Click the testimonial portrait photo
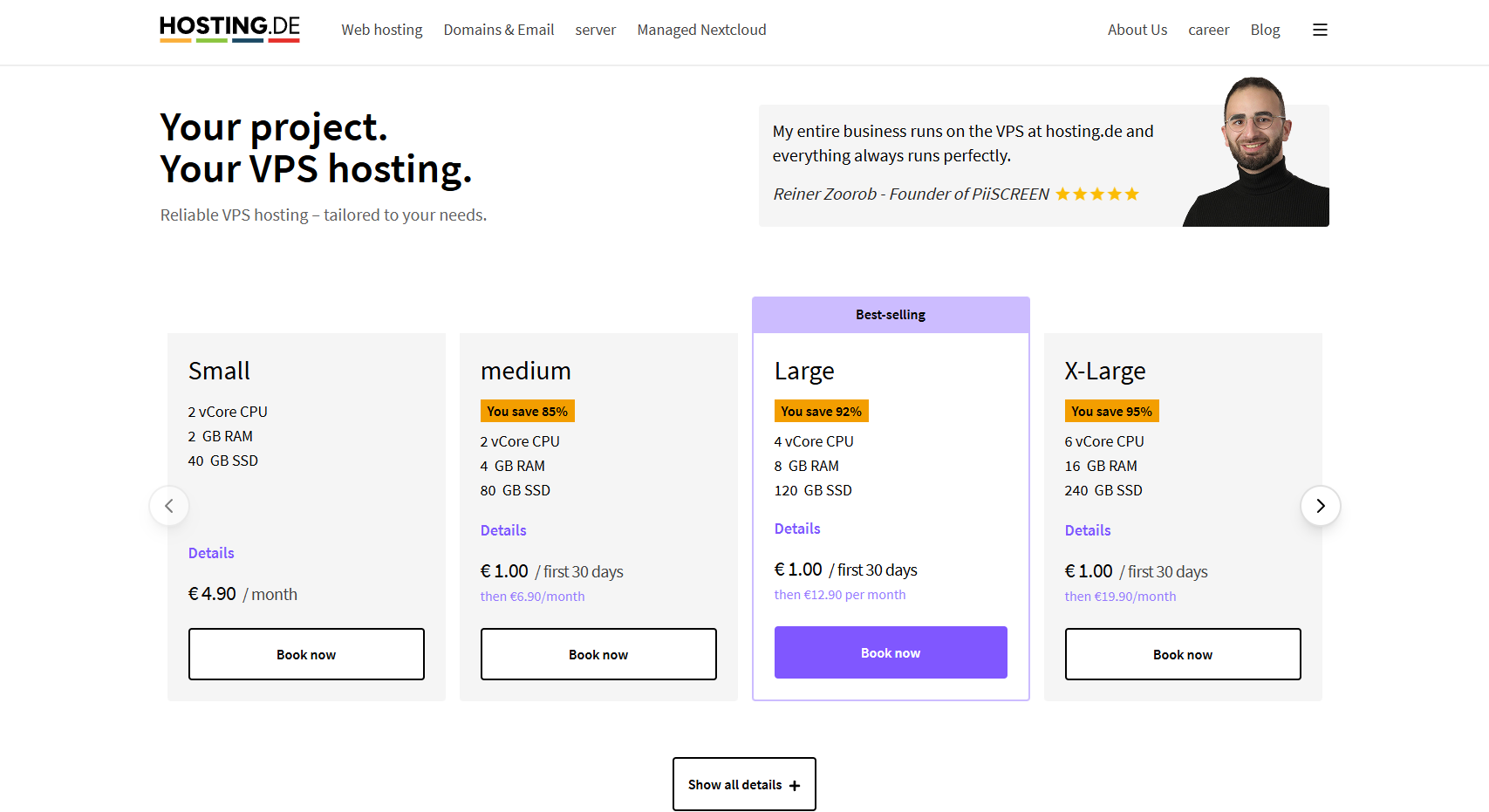 (1256, 152)
